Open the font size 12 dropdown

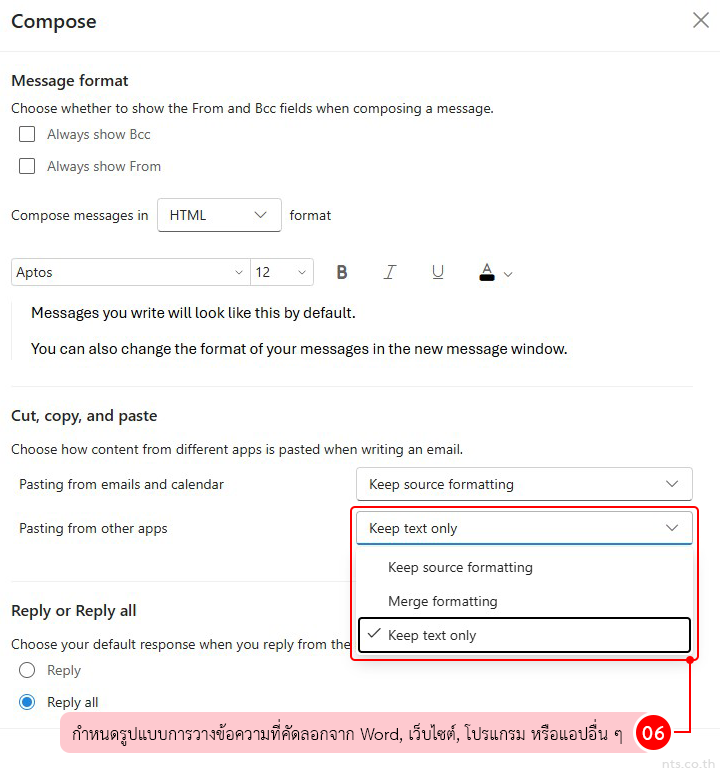pos(282,272)
